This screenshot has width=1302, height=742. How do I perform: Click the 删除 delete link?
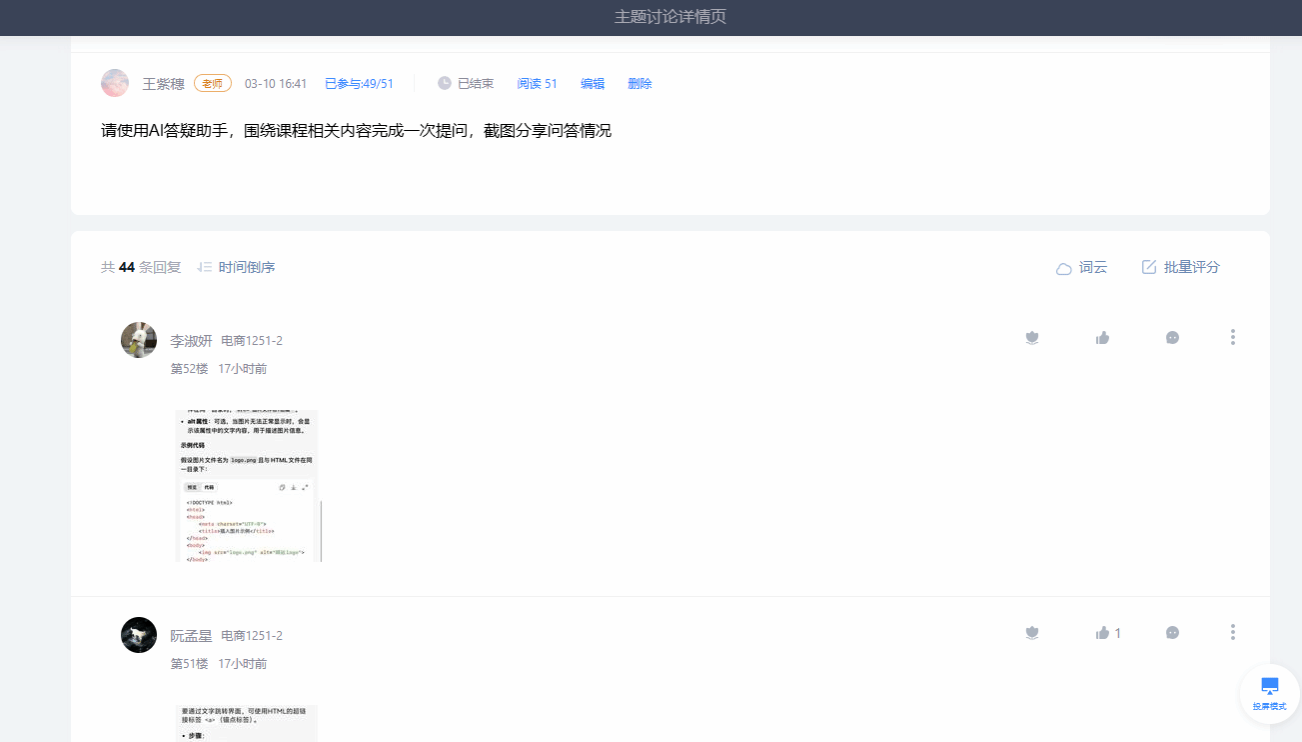point(639,84)
